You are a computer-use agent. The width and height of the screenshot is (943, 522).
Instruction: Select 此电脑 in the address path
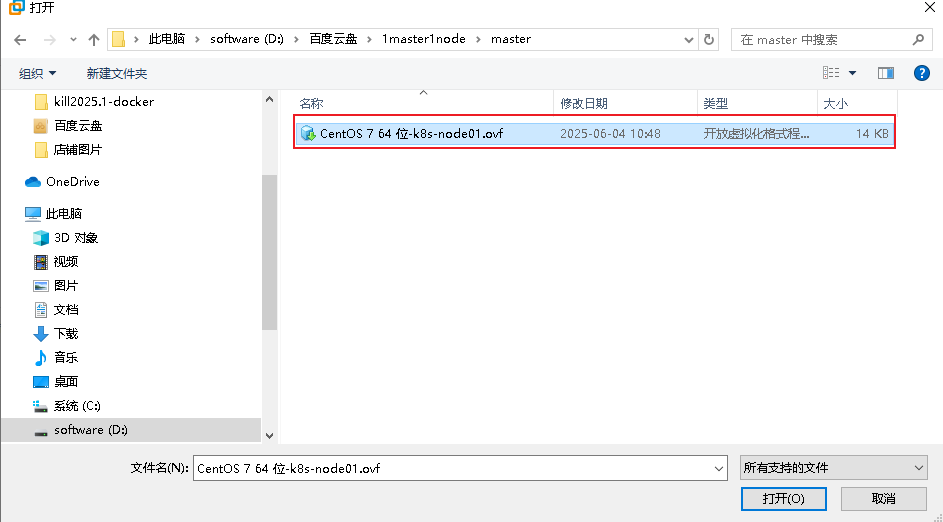[167, 39]
